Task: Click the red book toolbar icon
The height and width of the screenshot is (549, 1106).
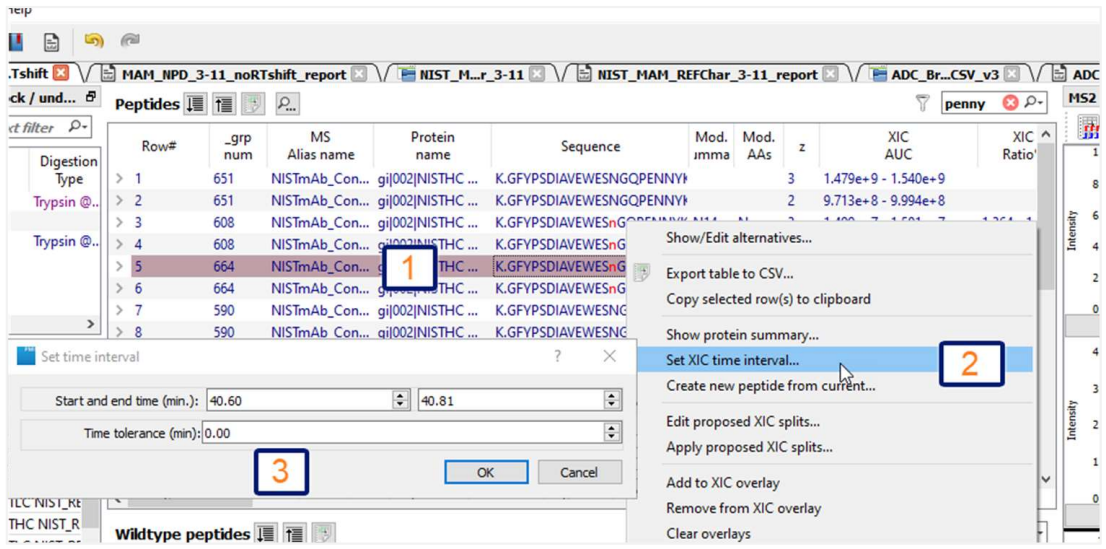Action: click(16, 42)
